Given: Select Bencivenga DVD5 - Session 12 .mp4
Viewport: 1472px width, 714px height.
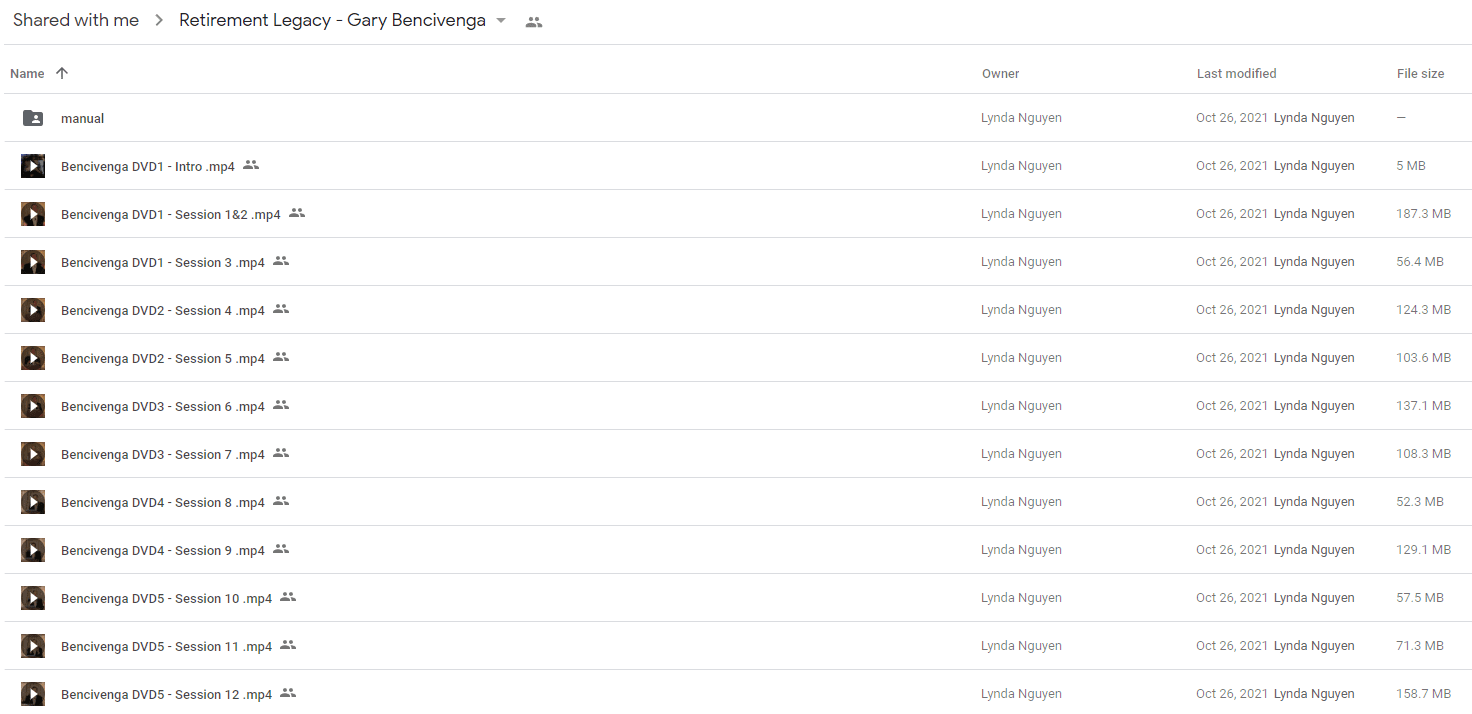Looking at the screenshot, I should tap(167, 694).
